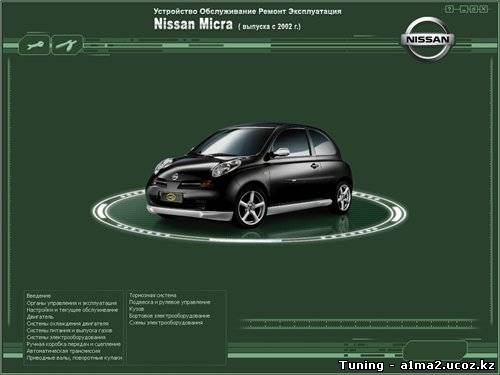Image resolution: width=500 pixels, height=375 pixels.
Task: Click the pliers tool icon button
Action: (x=67, y=45)
